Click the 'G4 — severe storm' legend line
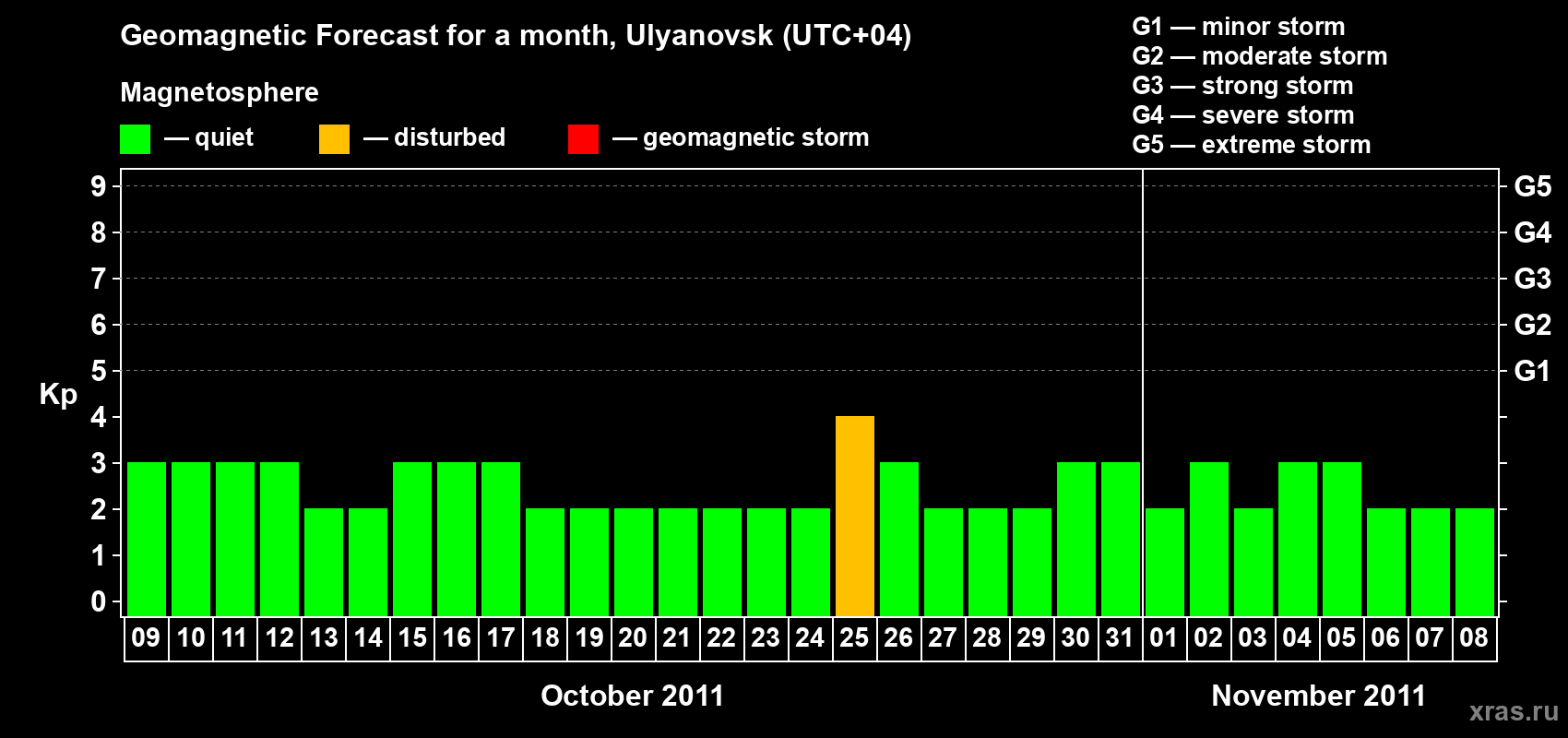 point(1243,115)
